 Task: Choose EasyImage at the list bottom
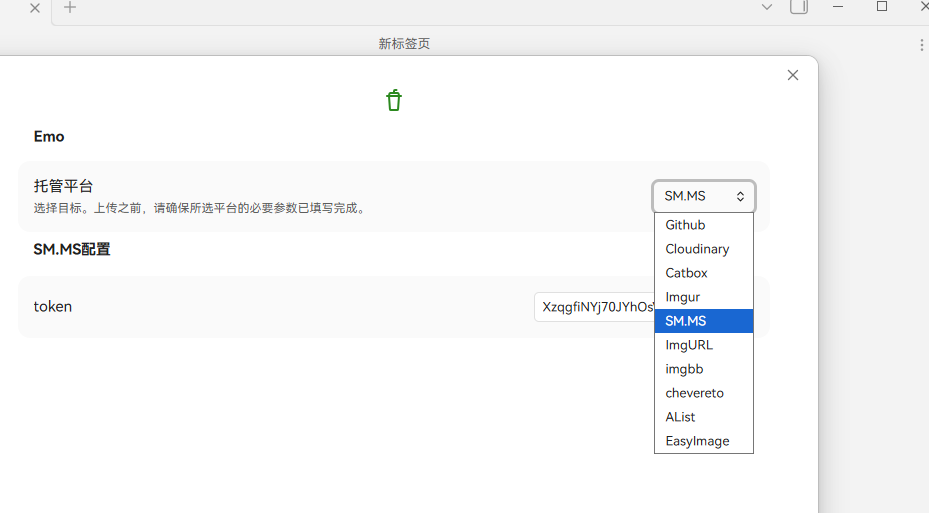tap(697, 441)
